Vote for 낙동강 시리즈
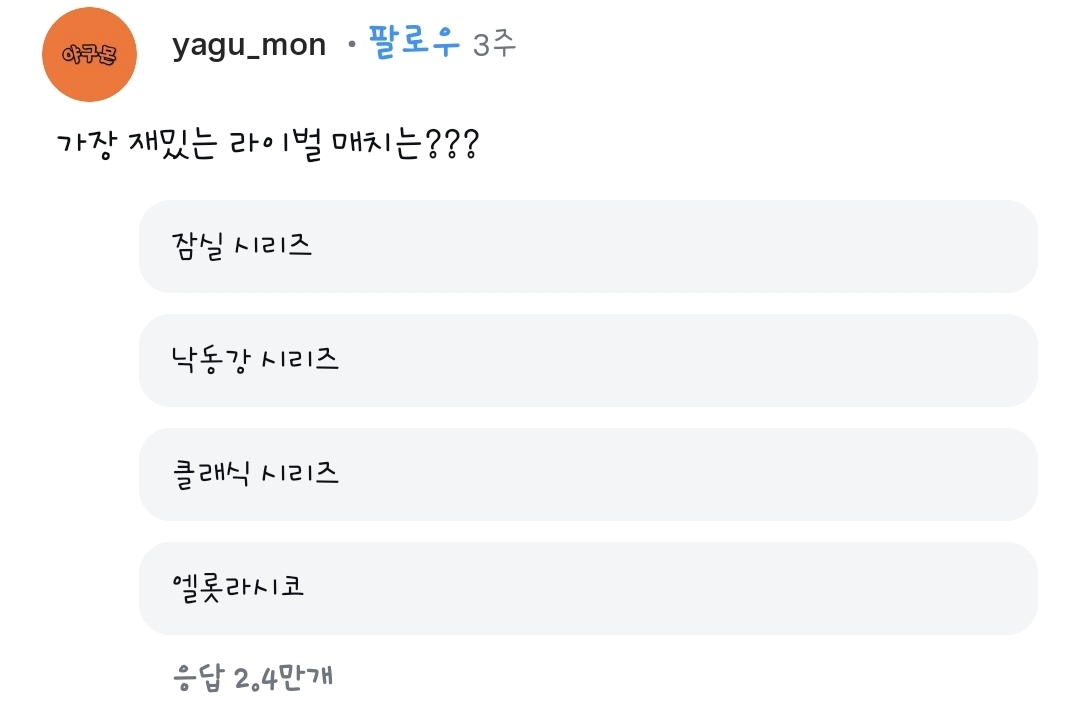 point(587,360)
